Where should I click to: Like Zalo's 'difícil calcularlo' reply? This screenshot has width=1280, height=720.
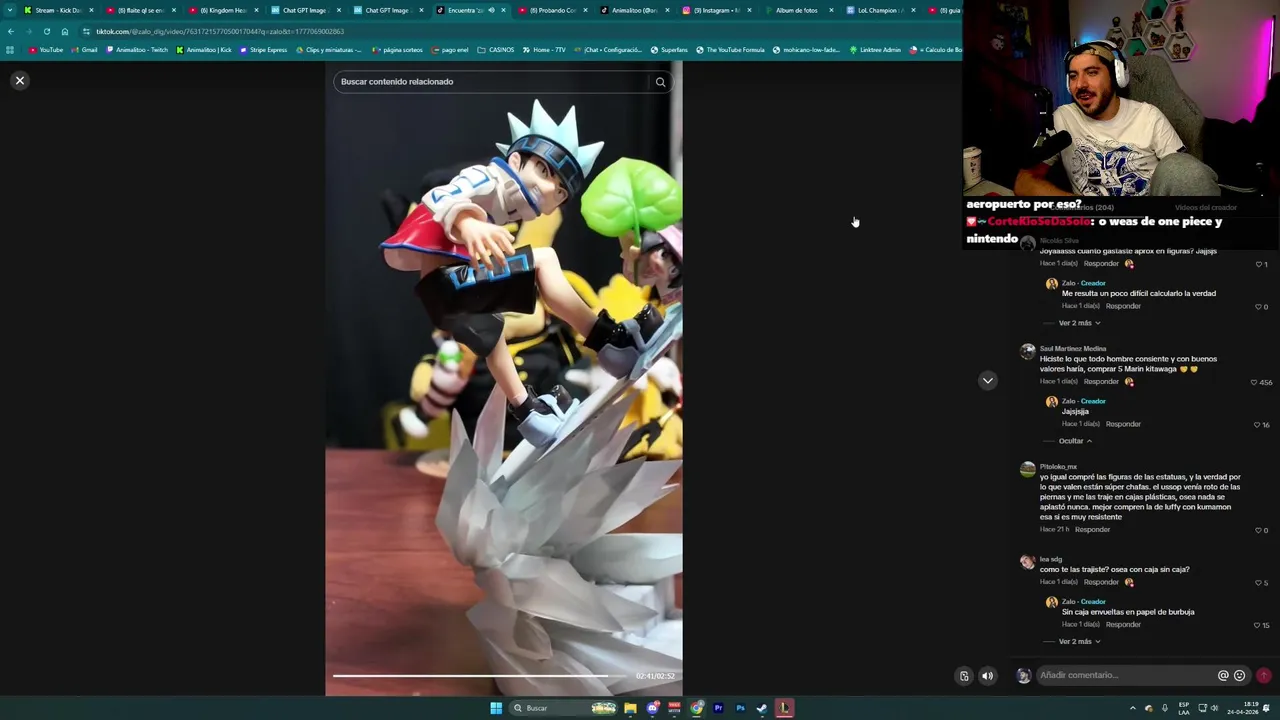click(1258, 306)
